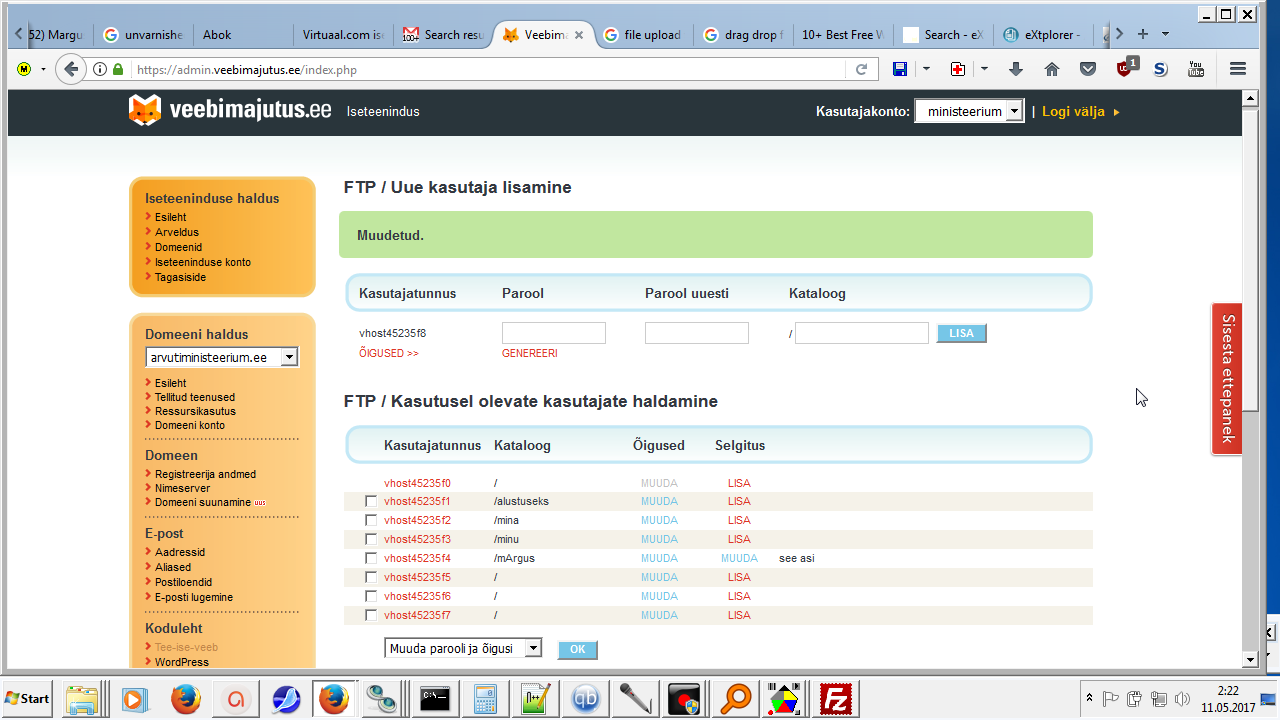Open the volume speaker tray icon

(x=1182, y=698)
